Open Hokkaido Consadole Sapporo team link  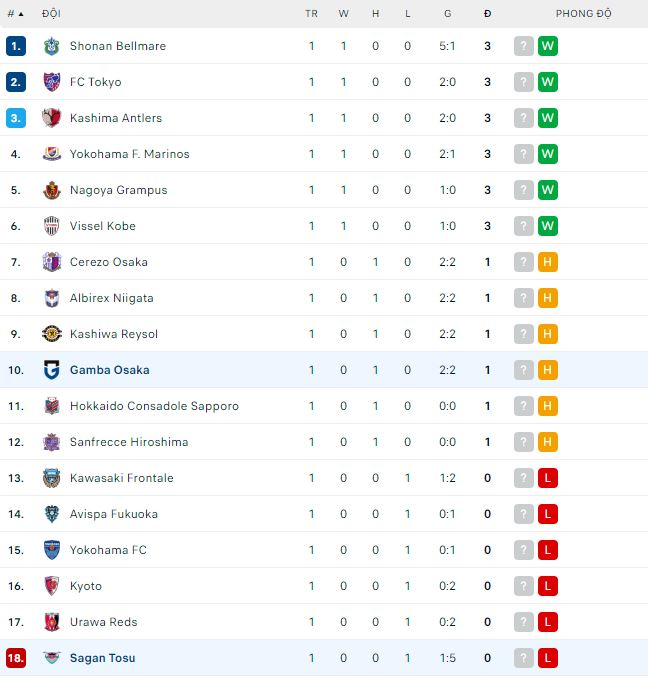coord(154,406)
